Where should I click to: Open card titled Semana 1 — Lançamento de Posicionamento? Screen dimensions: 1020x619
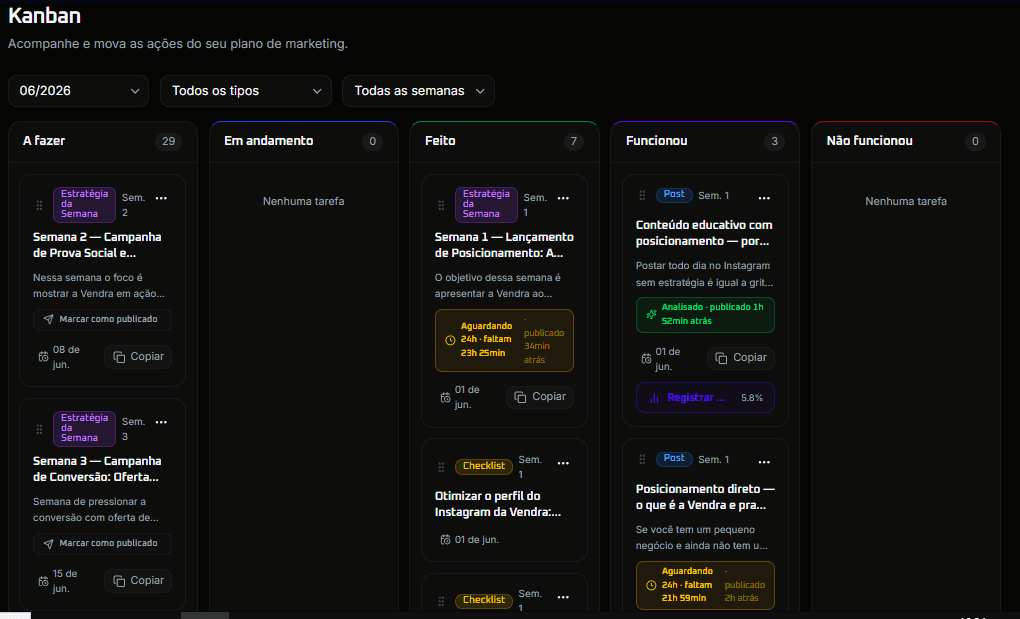point(504,245)
